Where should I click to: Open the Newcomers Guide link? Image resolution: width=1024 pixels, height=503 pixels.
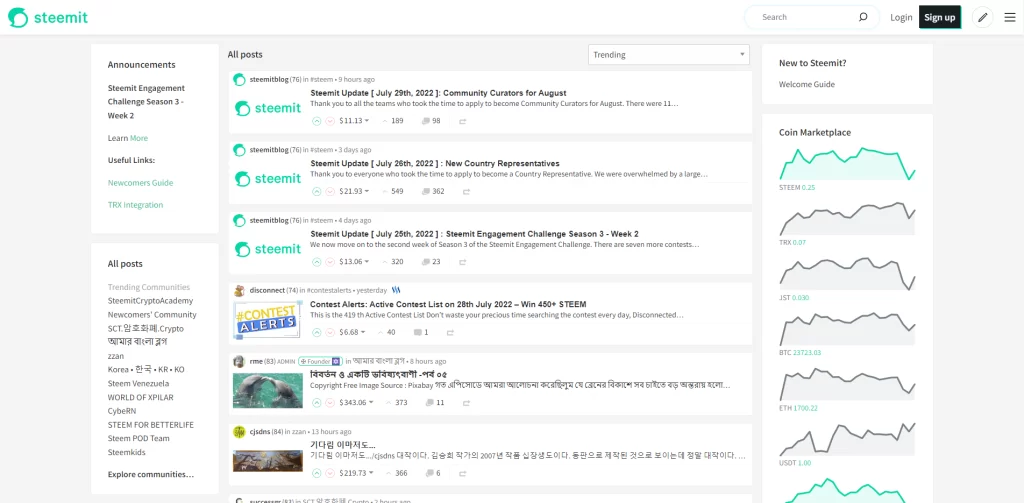[x=140, y=183]
